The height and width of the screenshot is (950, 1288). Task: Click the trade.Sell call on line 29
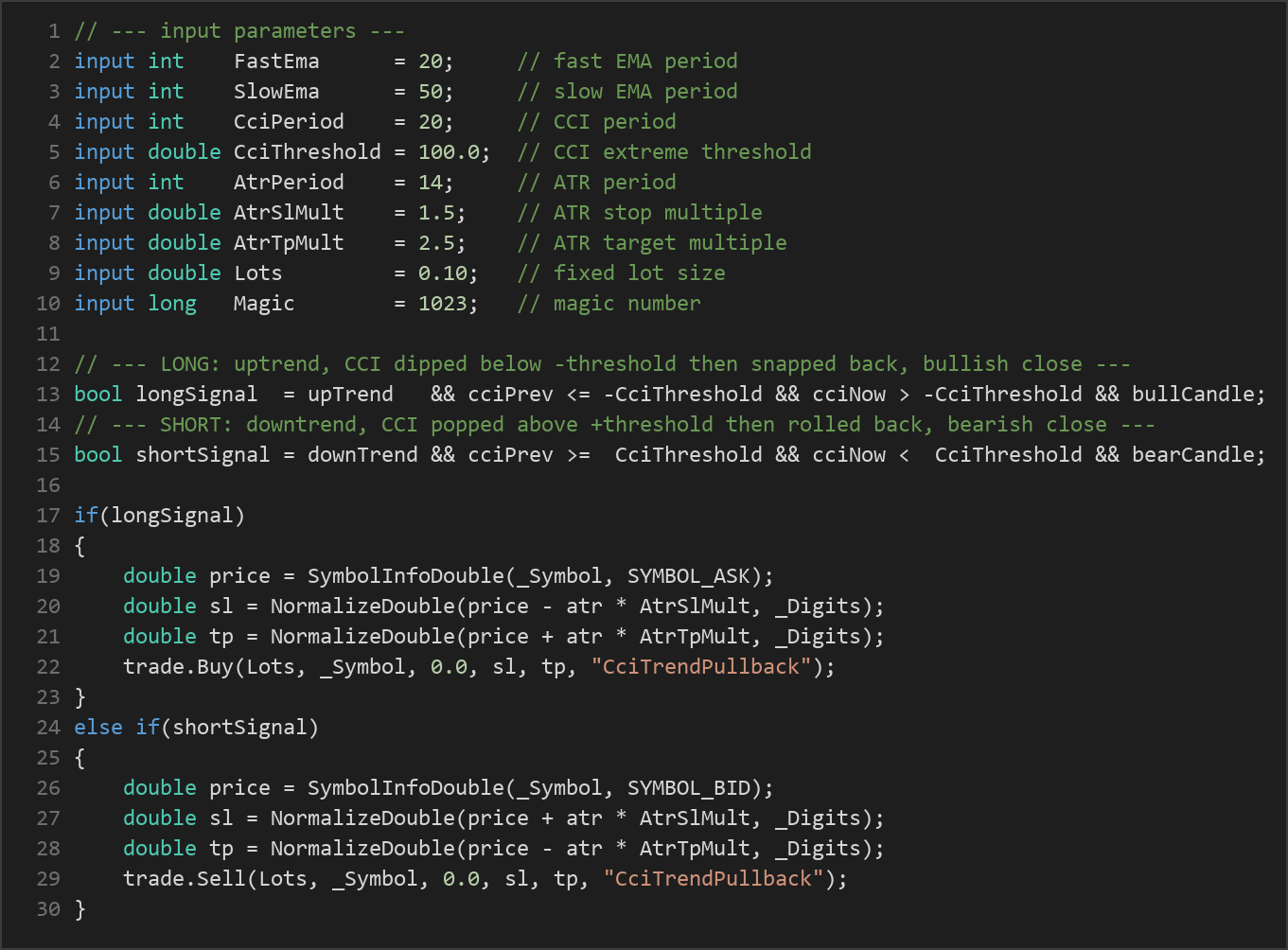[185, 878]
